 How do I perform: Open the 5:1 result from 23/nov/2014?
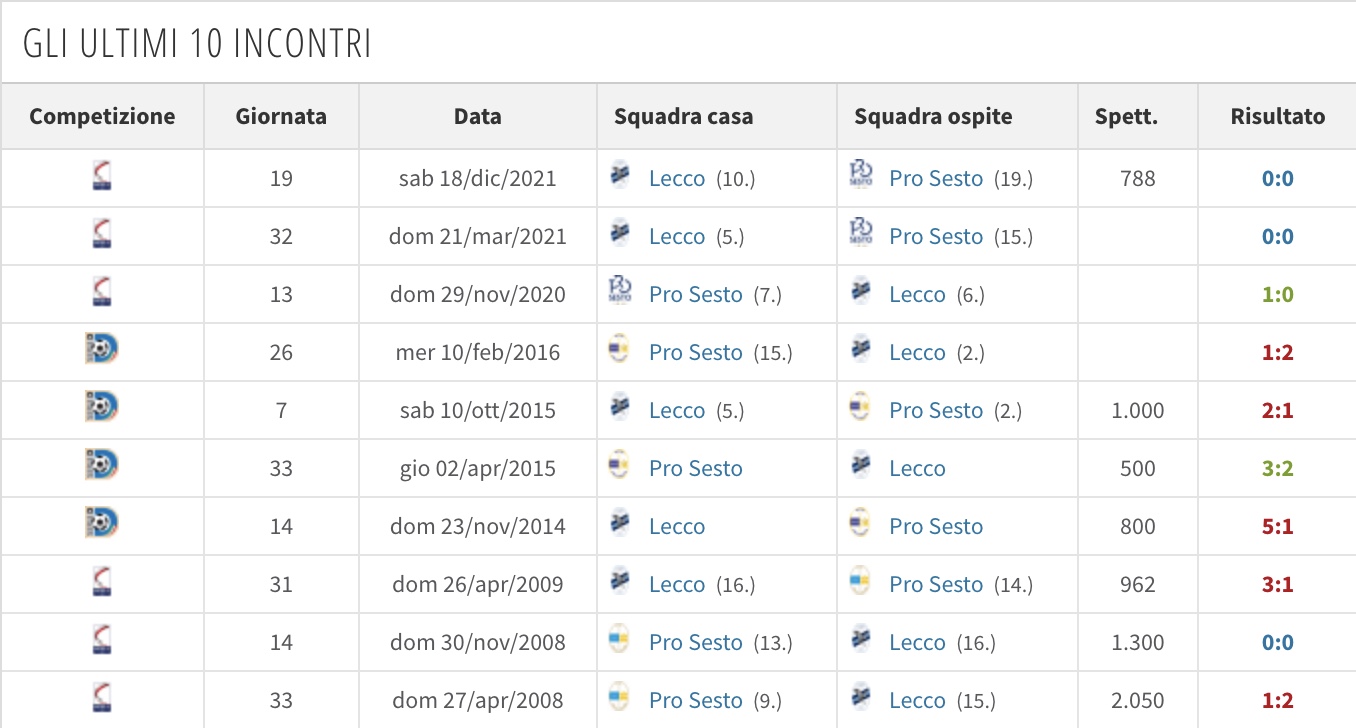[x=1277, y=527]
